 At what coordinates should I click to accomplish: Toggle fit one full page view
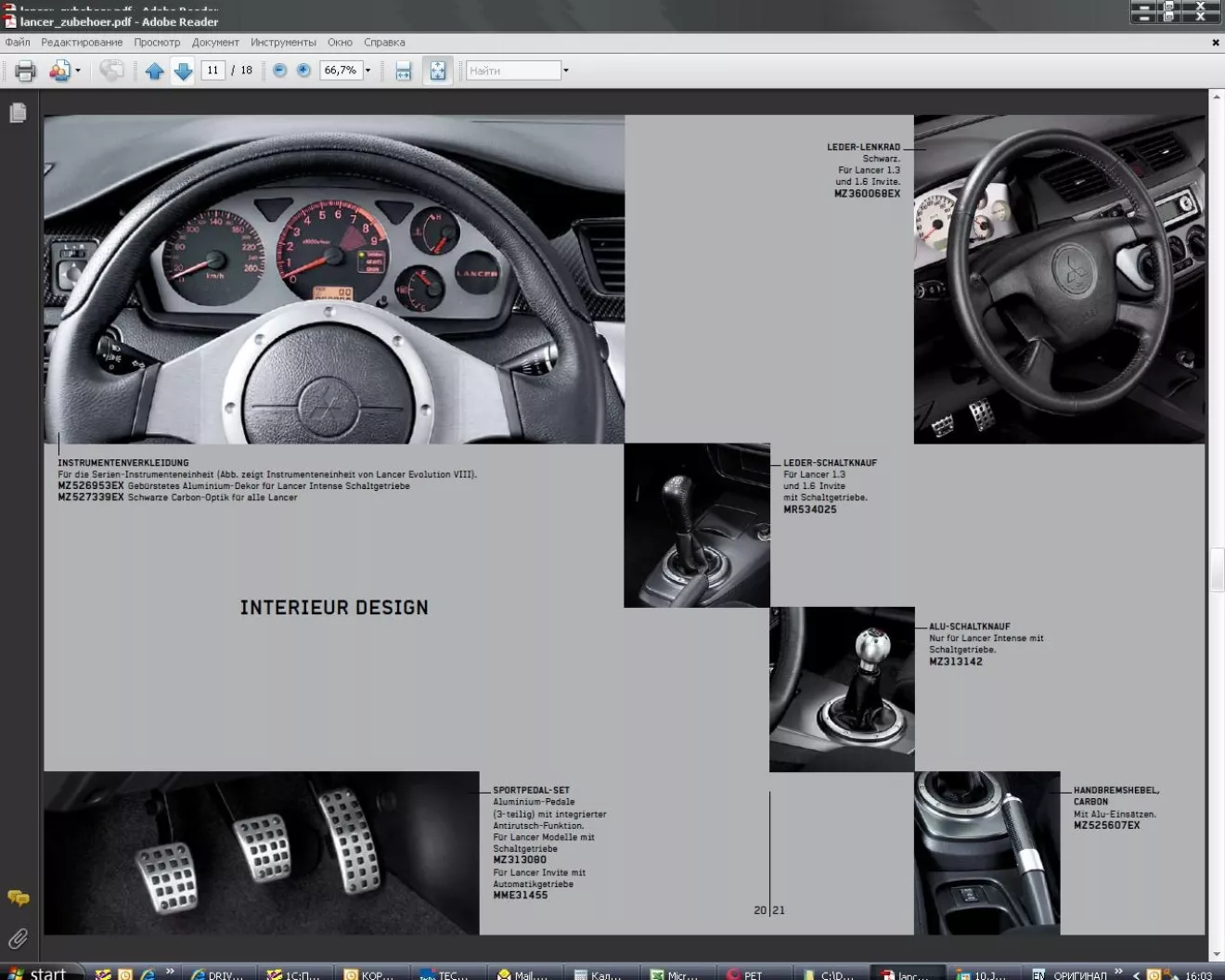[437, 71]
